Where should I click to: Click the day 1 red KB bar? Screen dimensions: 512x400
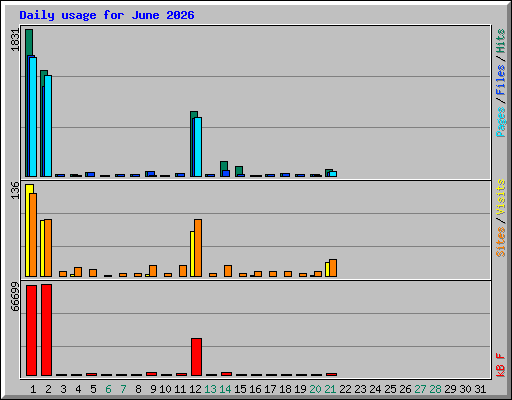coord(31,330)
